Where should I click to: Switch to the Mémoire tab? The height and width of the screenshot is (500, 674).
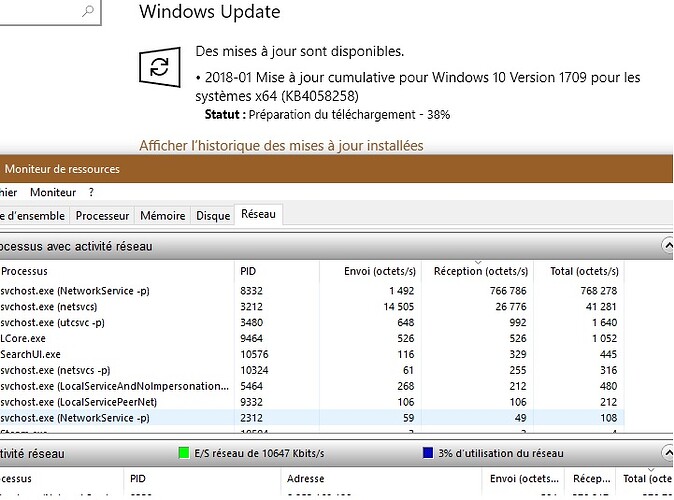(162, 215)
